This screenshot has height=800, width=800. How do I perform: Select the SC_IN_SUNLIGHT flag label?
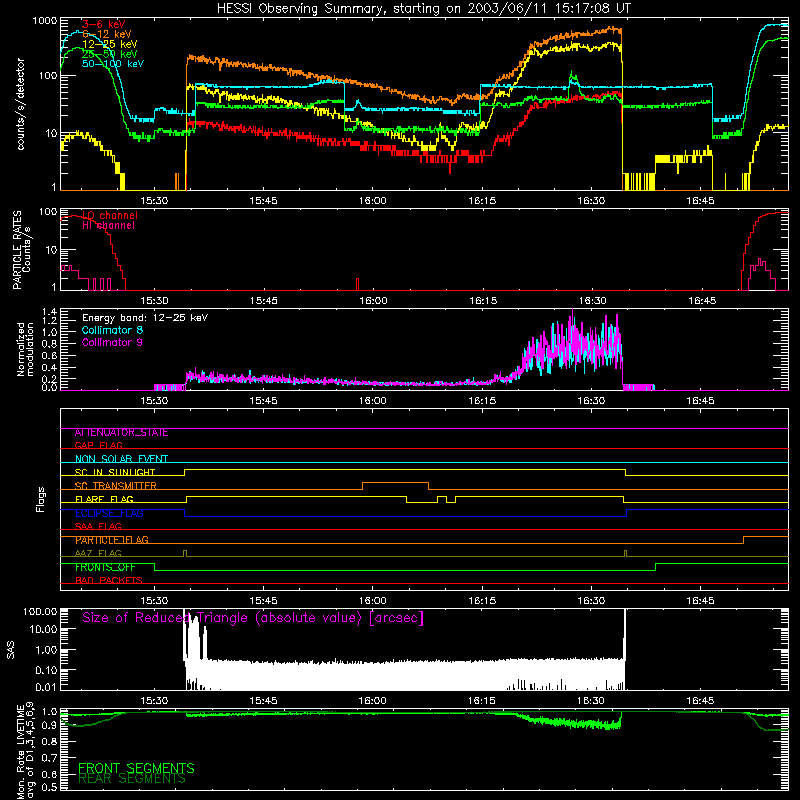click(x=115, y=472)
